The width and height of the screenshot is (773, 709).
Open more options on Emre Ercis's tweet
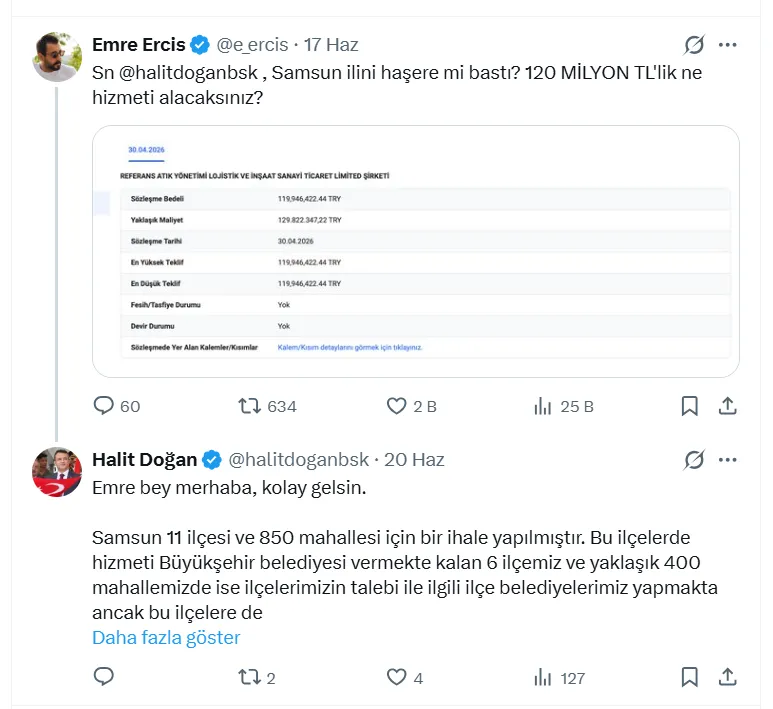728,45
